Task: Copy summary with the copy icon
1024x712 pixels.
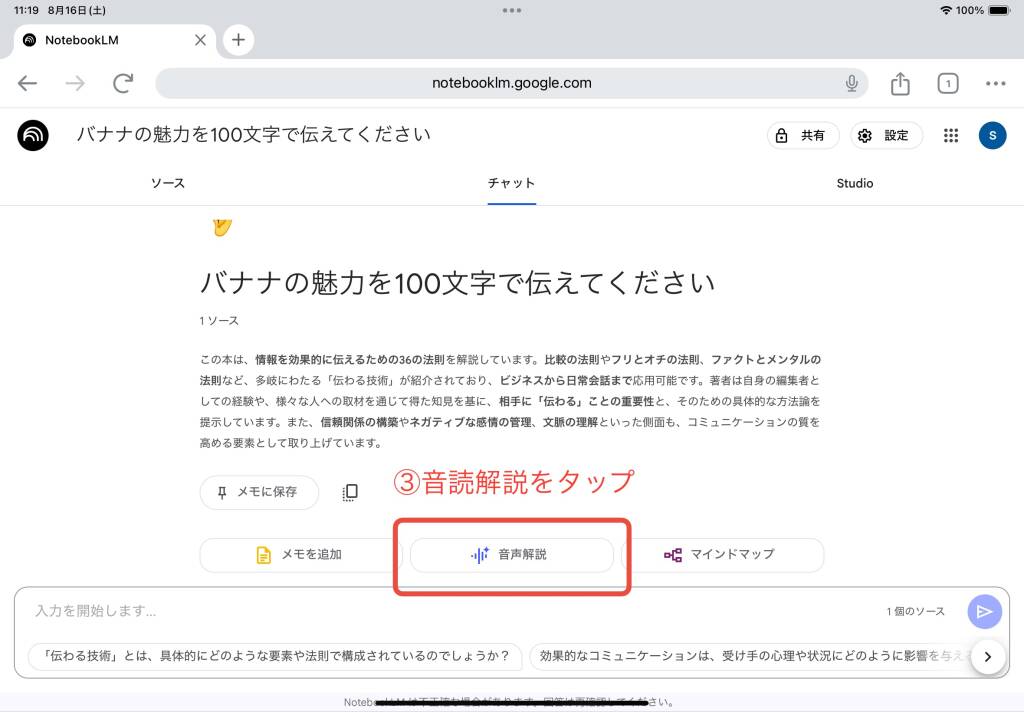Action: 350,492
